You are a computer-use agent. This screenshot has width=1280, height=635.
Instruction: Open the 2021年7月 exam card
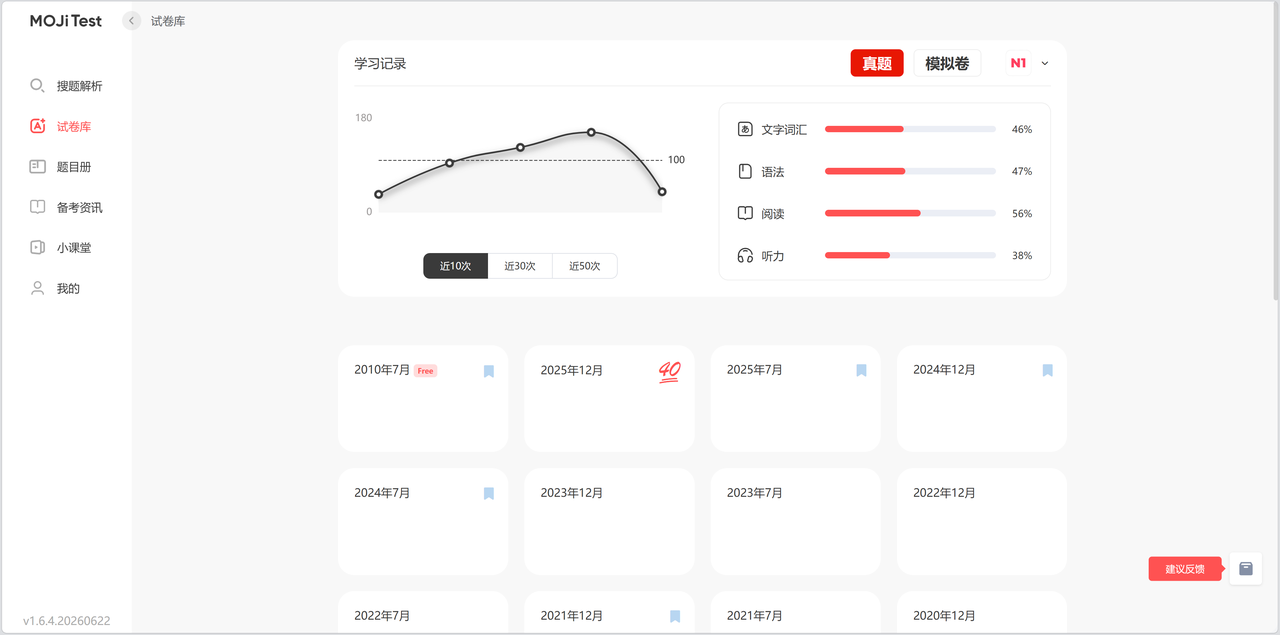coord(795,613)
